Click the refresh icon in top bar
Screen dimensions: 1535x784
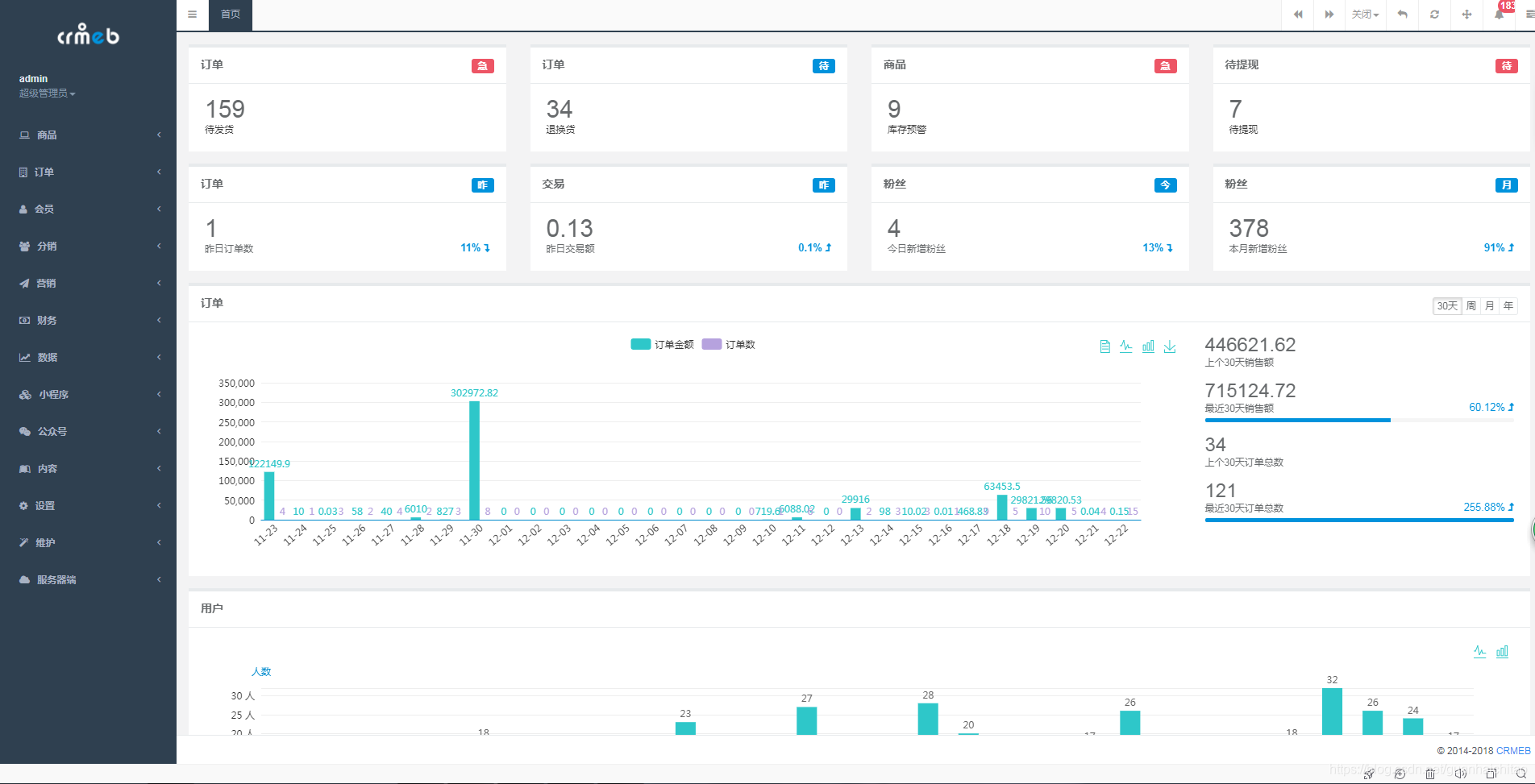[1435, 15]
